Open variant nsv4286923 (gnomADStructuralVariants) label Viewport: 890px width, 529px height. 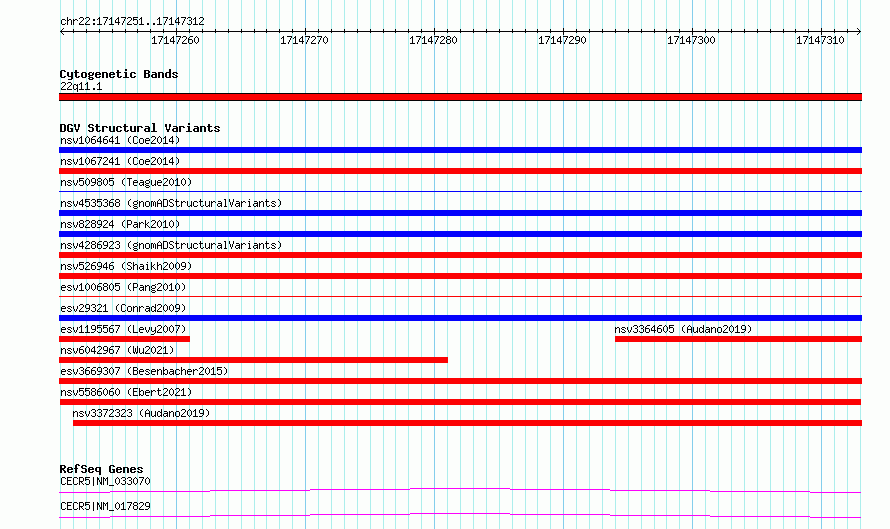click(171, 245)
